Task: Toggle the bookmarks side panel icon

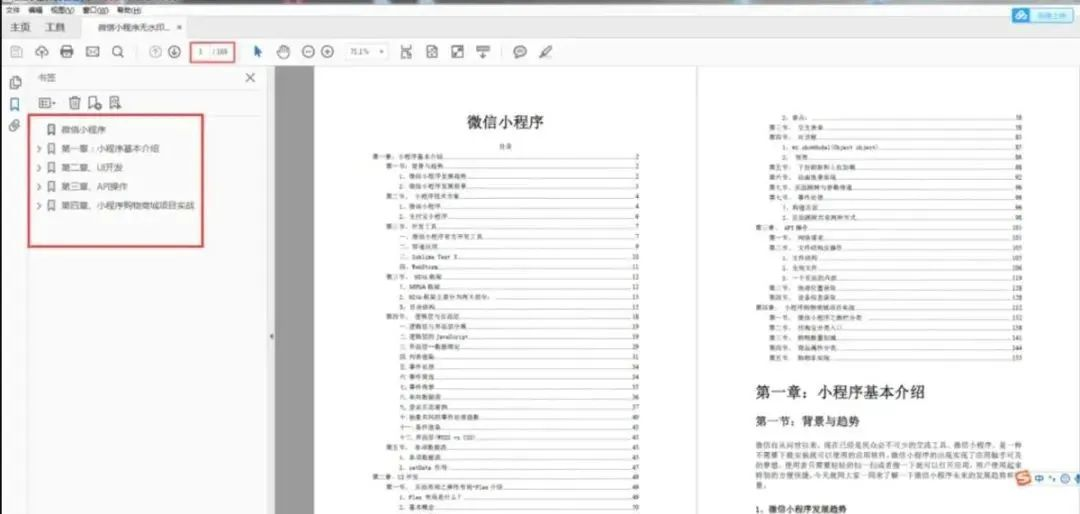Action: coord(14,105)
